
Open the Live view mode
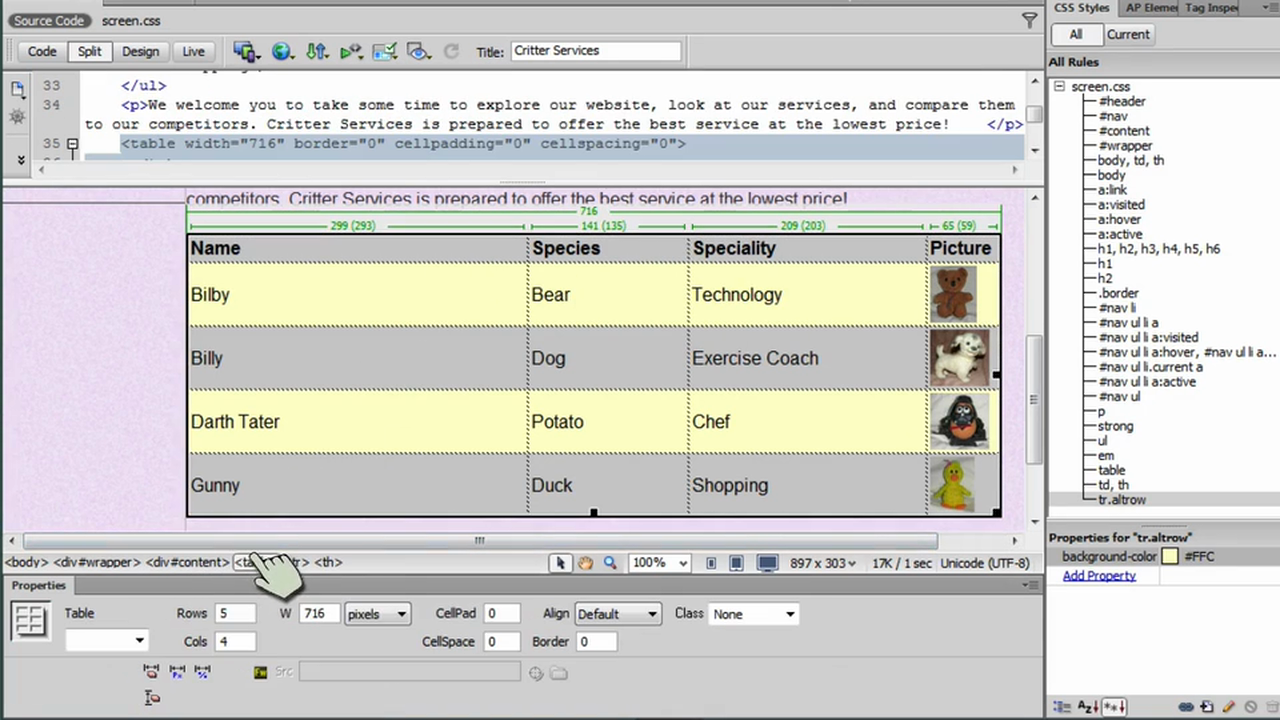point(193,51)
